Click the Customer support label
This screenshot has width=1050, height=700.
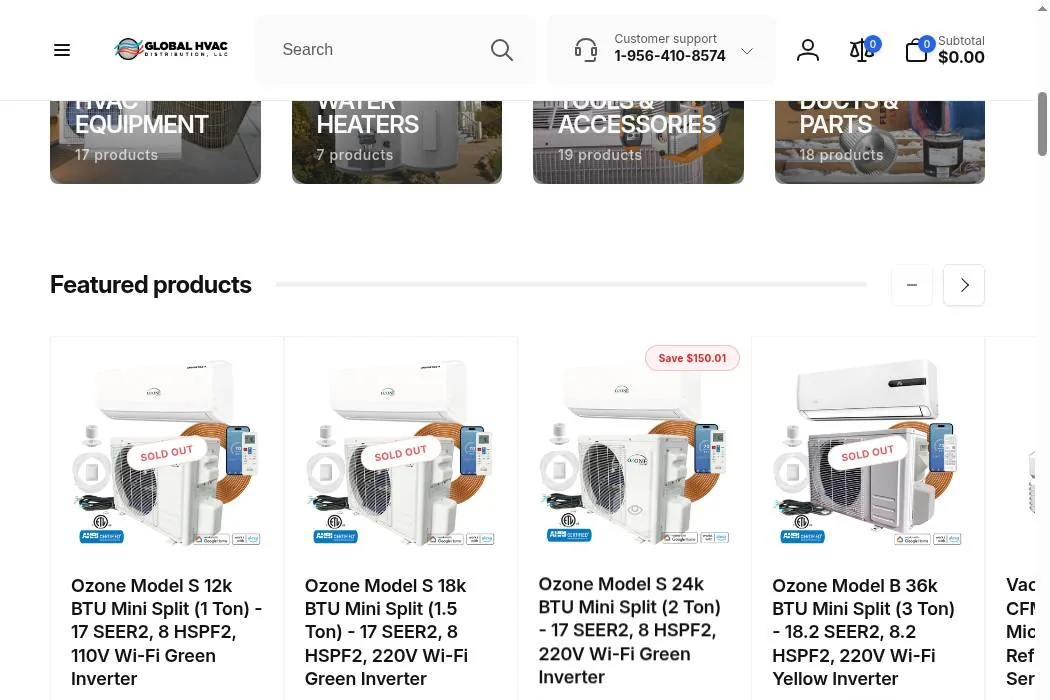666,39
